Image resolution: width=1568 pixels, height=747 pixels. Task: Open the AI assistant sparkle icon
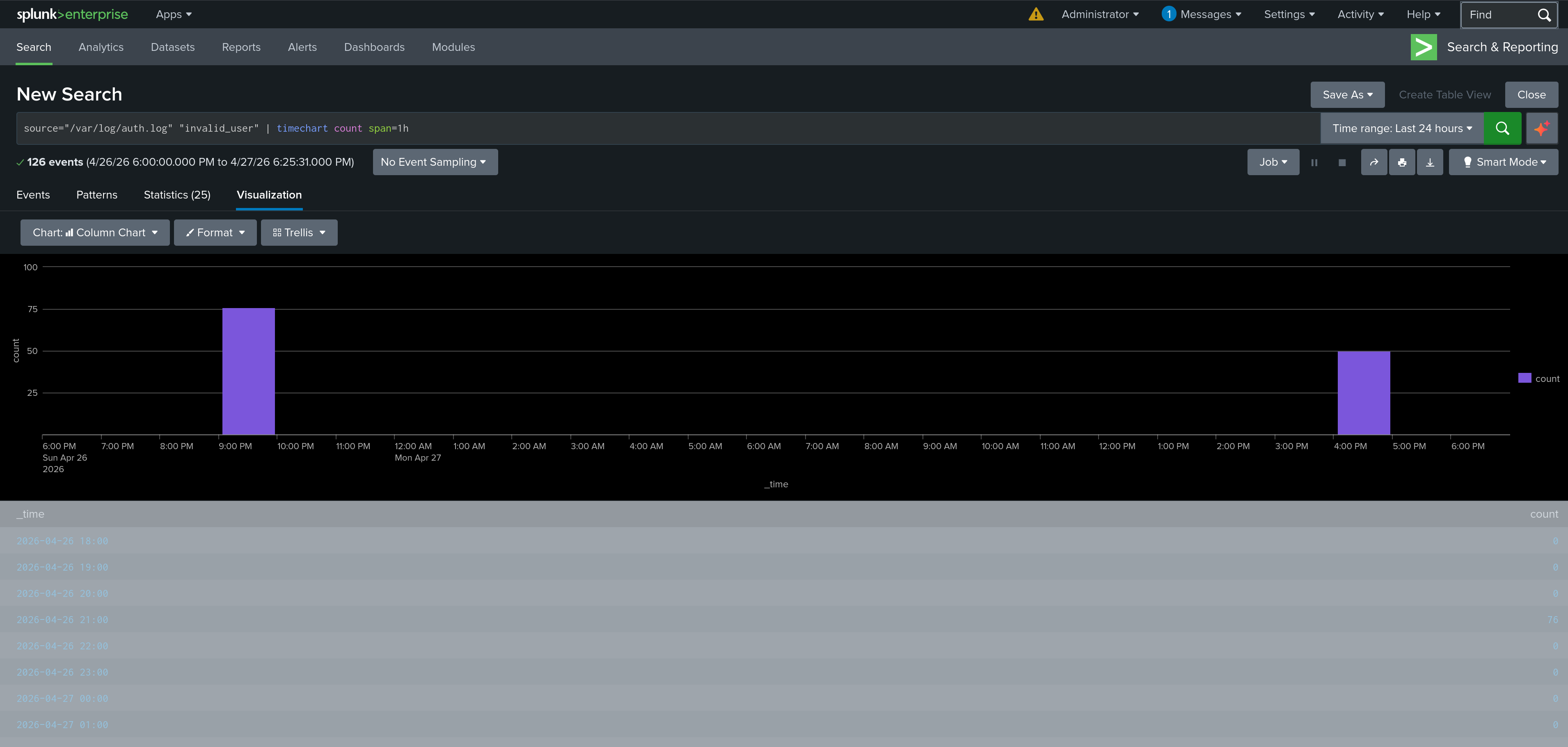pos(1542,128)
